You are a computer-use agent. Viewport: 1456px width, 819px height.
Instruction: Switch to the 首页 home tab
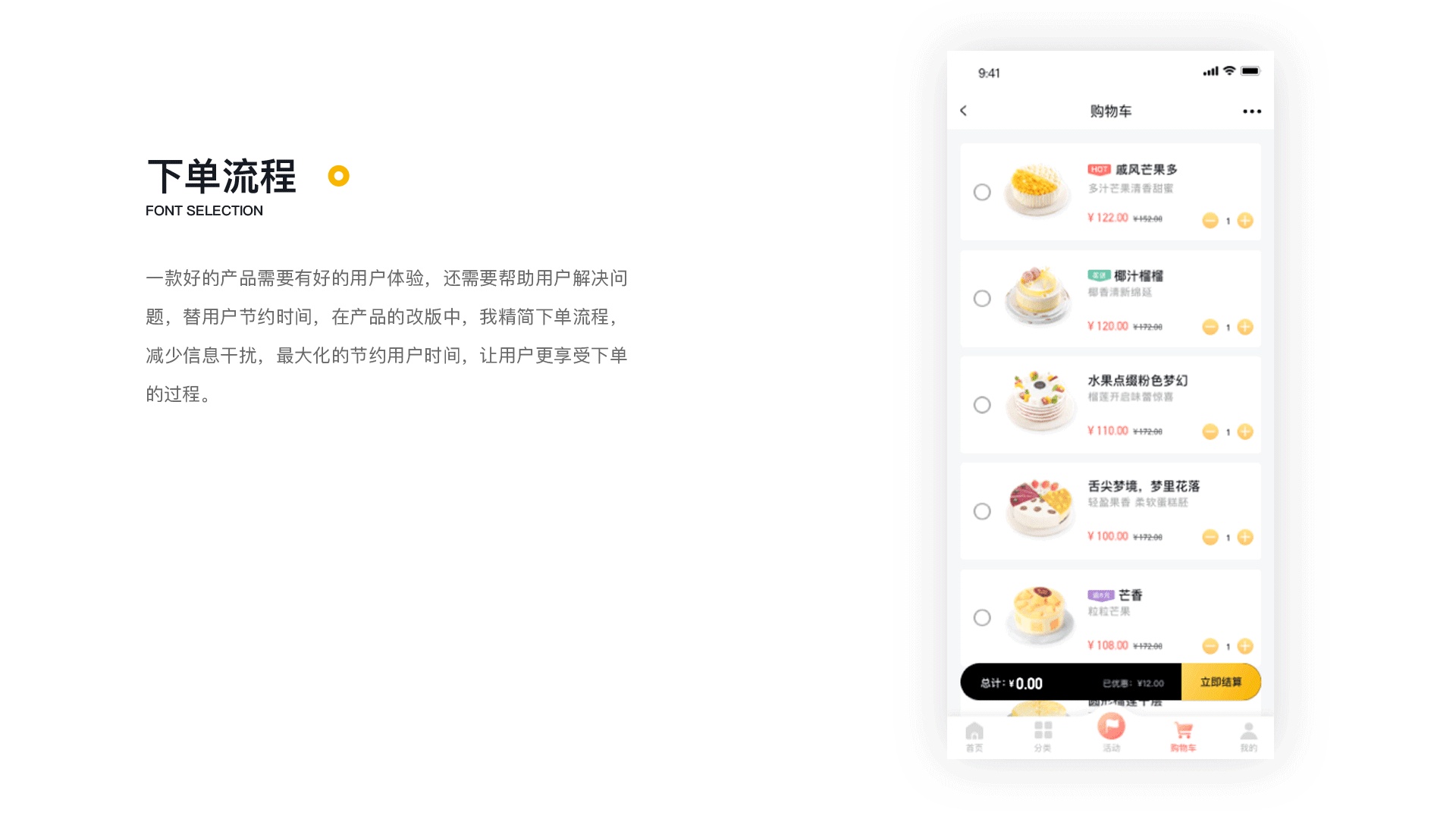click(974, 736)
